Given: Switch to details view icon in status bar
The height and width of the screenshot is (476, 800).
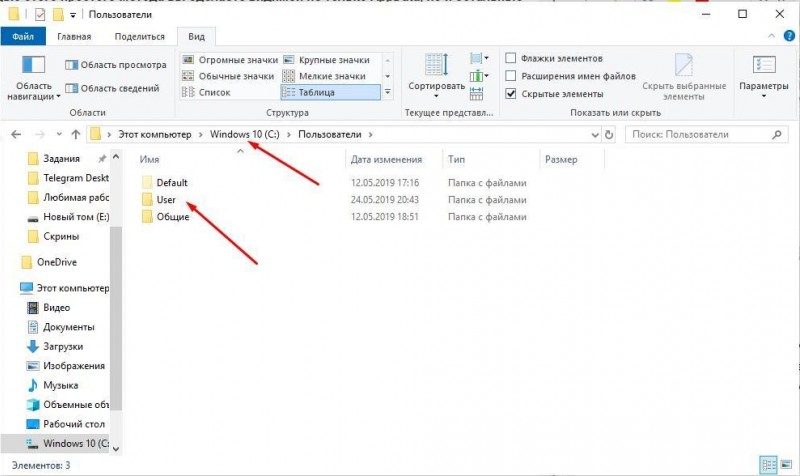Looking at the screenshot, I should click(768, 465).
